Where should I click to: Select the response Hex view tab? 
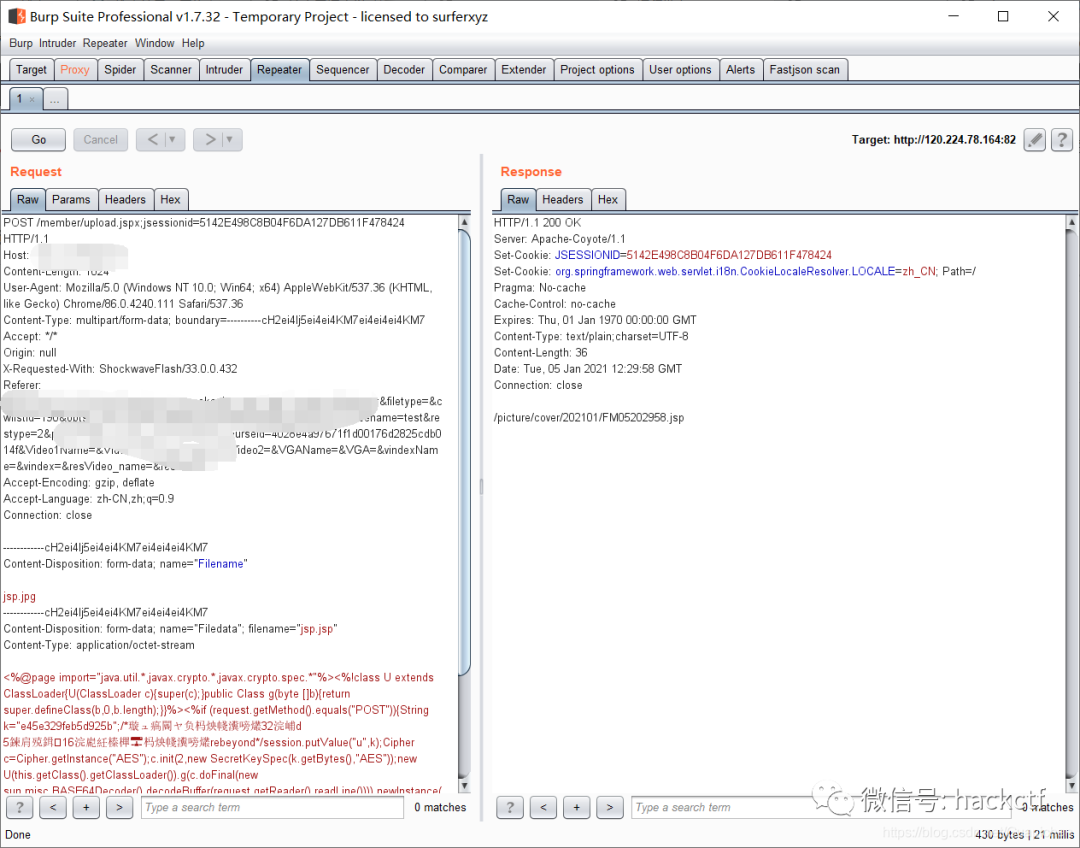click(608, 200)
